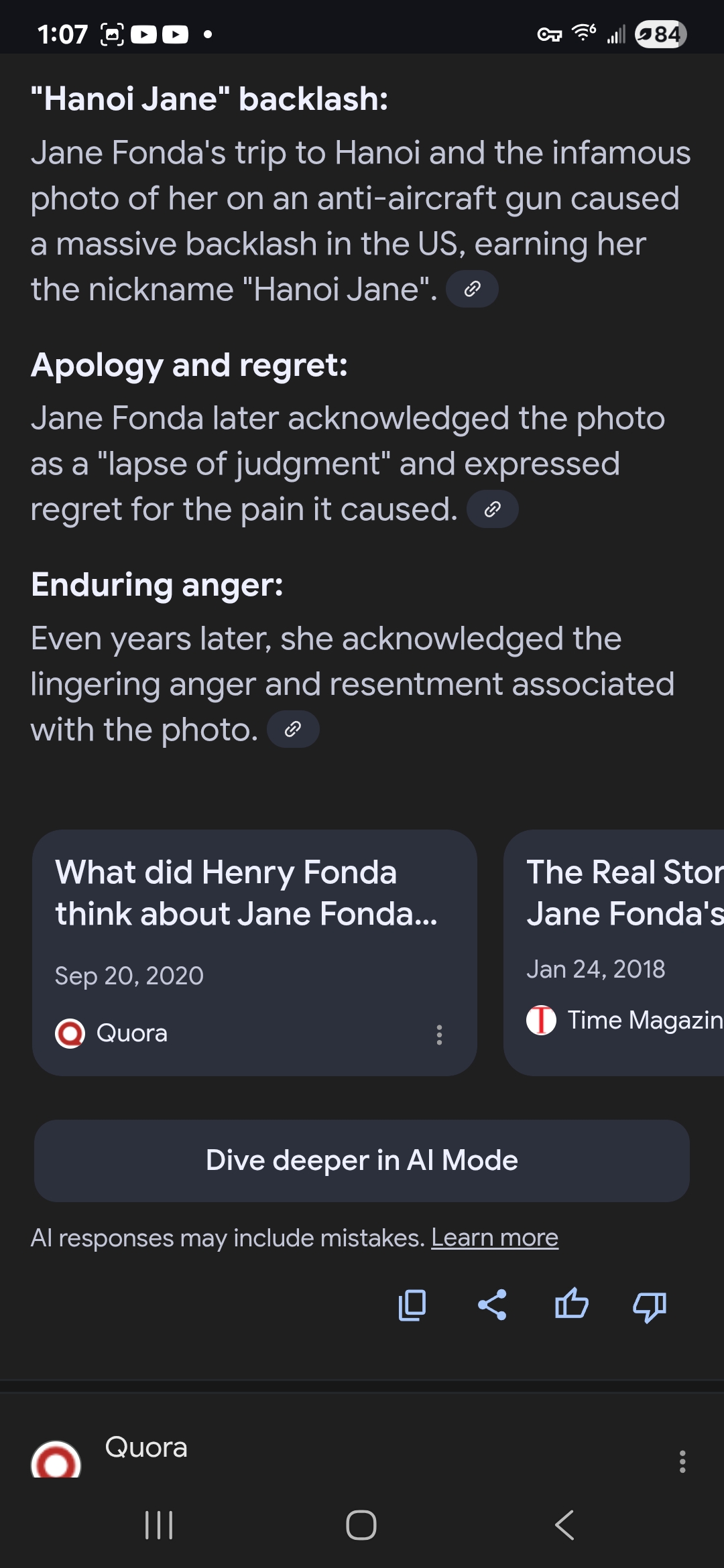Open source link after Apology and regret paragraph

(492, 509)
